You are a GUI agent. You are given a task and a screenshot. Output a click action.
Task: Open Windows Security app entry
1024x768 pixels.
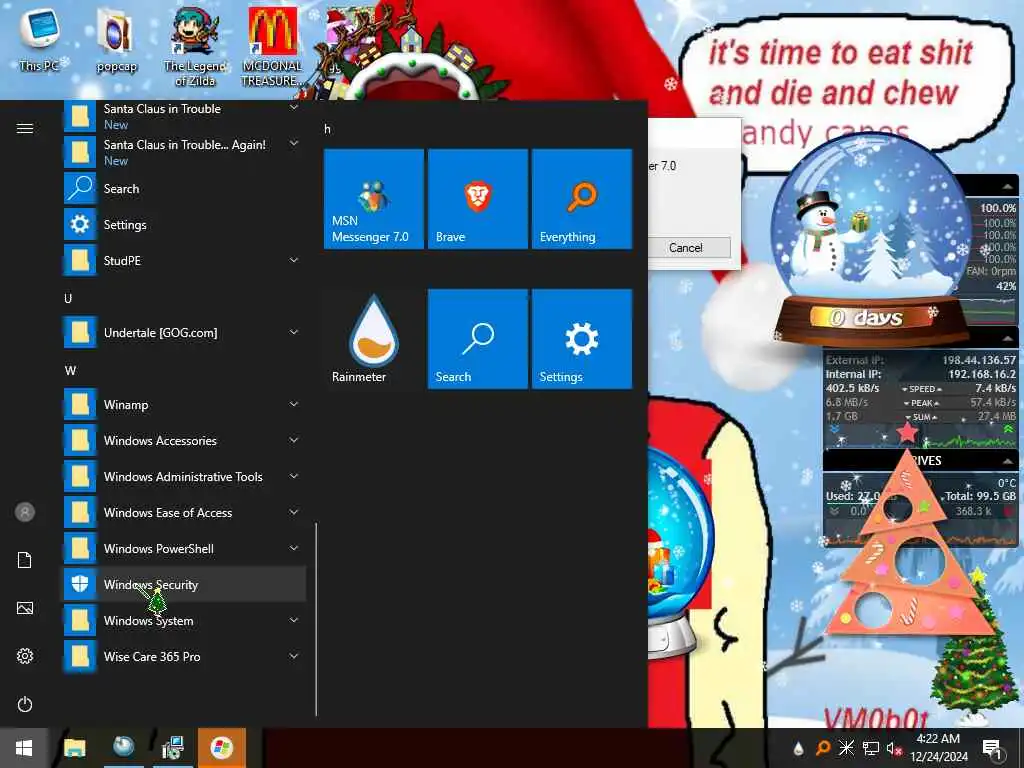pyautogui.click(x=185, y=584)
